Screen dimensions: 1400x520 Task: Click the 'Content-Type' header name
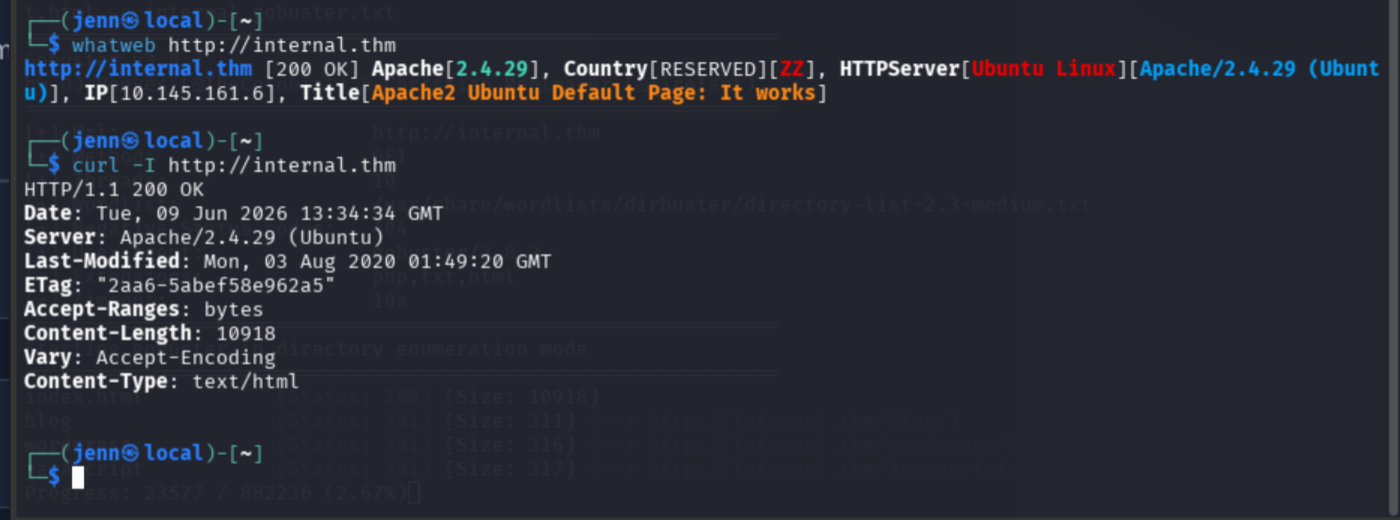(x=96, y=381)
